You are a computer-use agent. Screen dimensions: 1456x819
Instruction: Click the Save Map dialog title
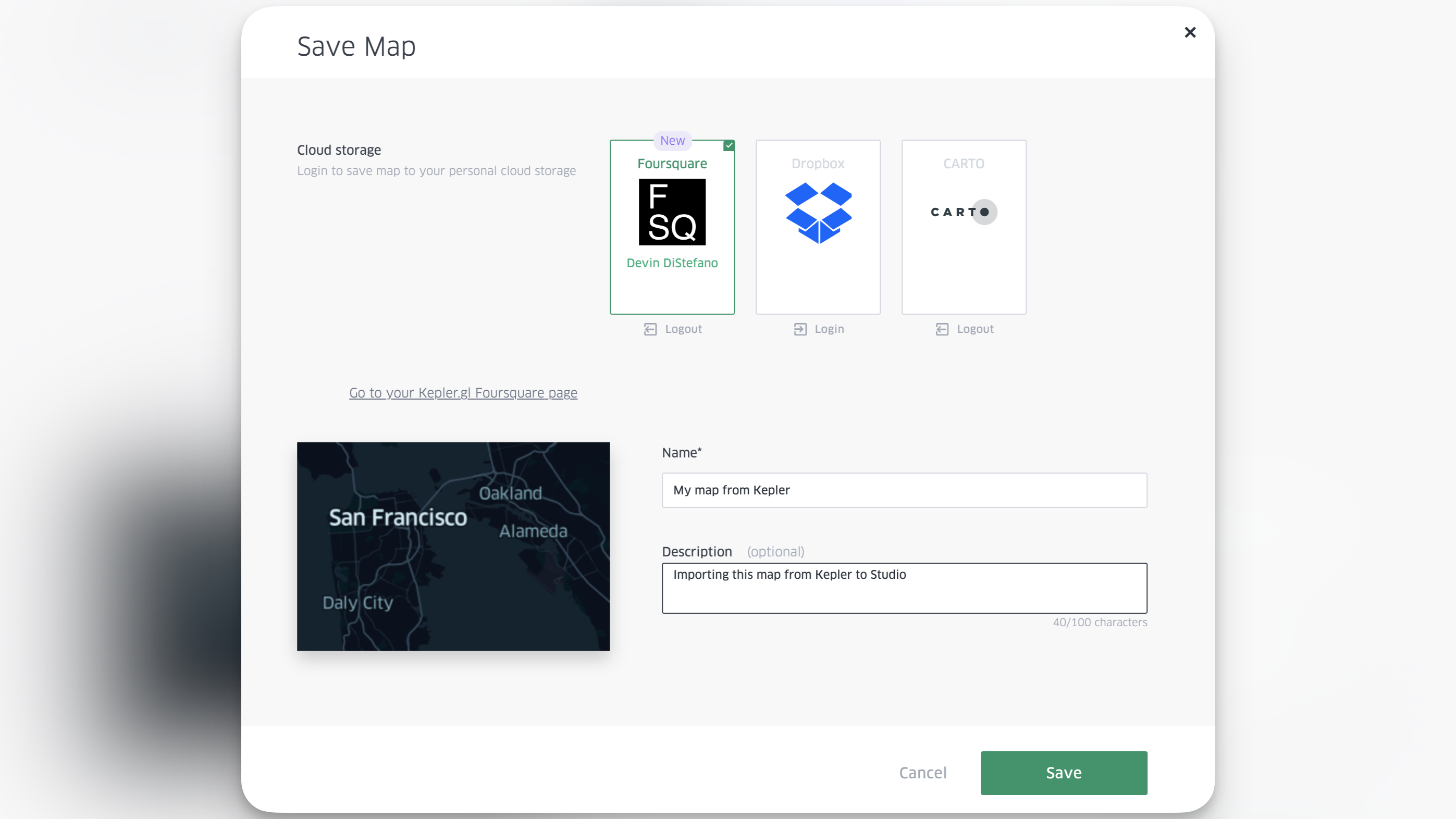tap(356, 46)
